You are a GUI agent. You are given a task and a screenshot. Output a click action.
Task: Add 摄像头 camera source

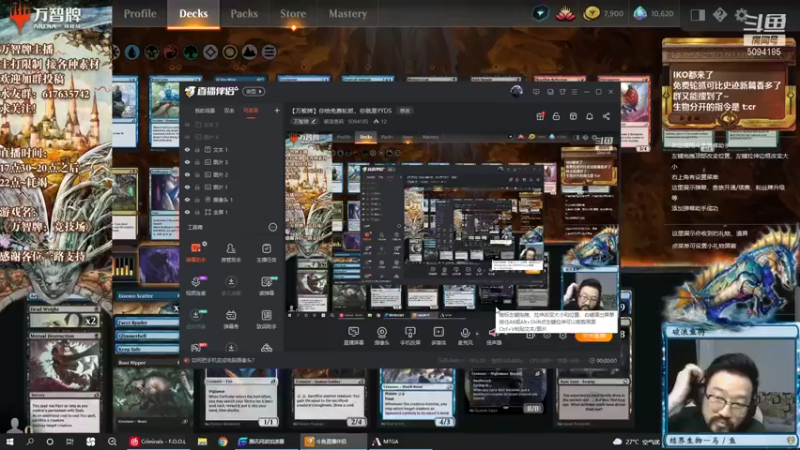pyautogui.click(x=382, y=336)
